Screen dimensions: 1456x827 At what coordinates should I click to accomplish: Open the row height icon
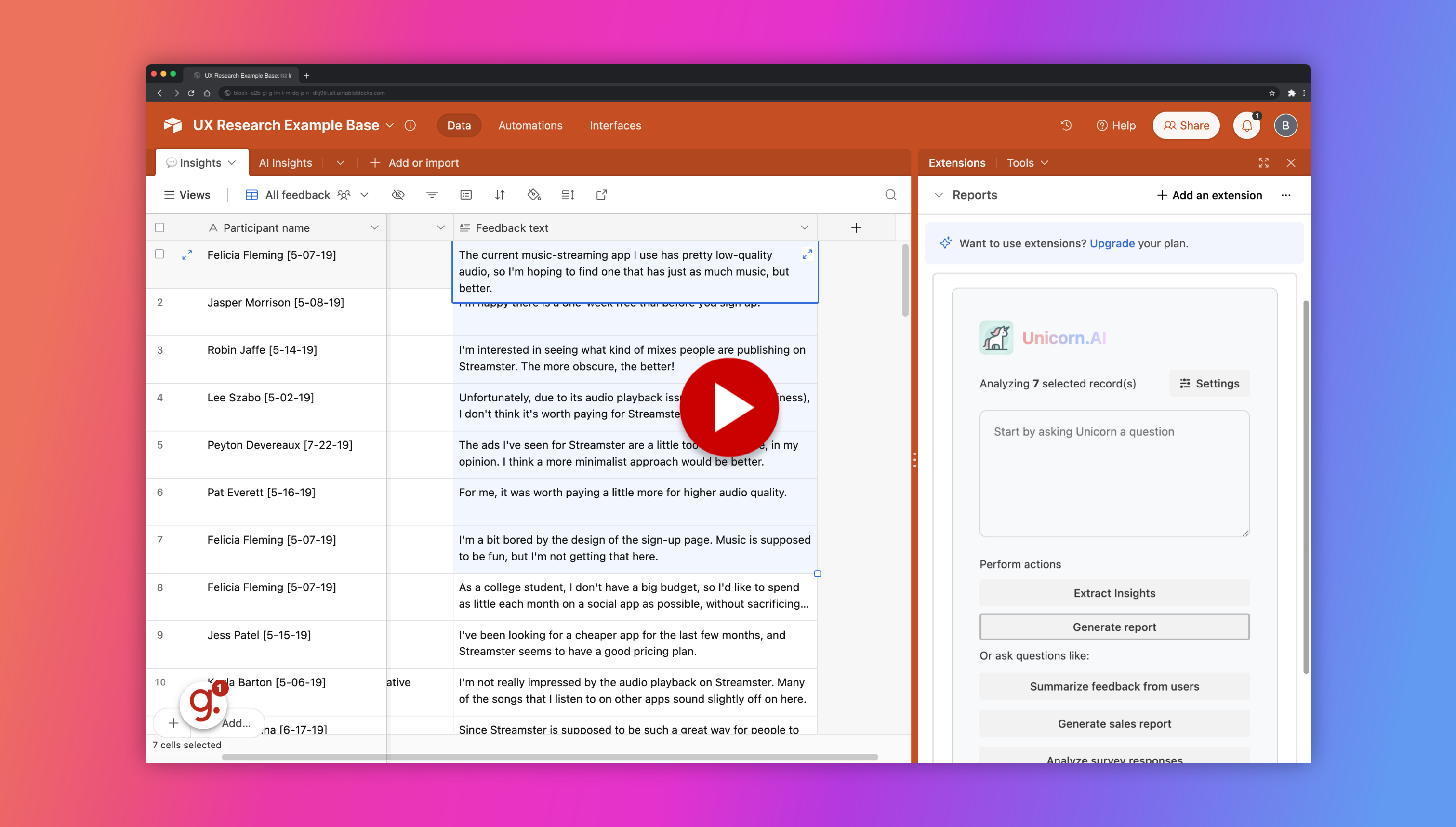[x=568, y=195]
